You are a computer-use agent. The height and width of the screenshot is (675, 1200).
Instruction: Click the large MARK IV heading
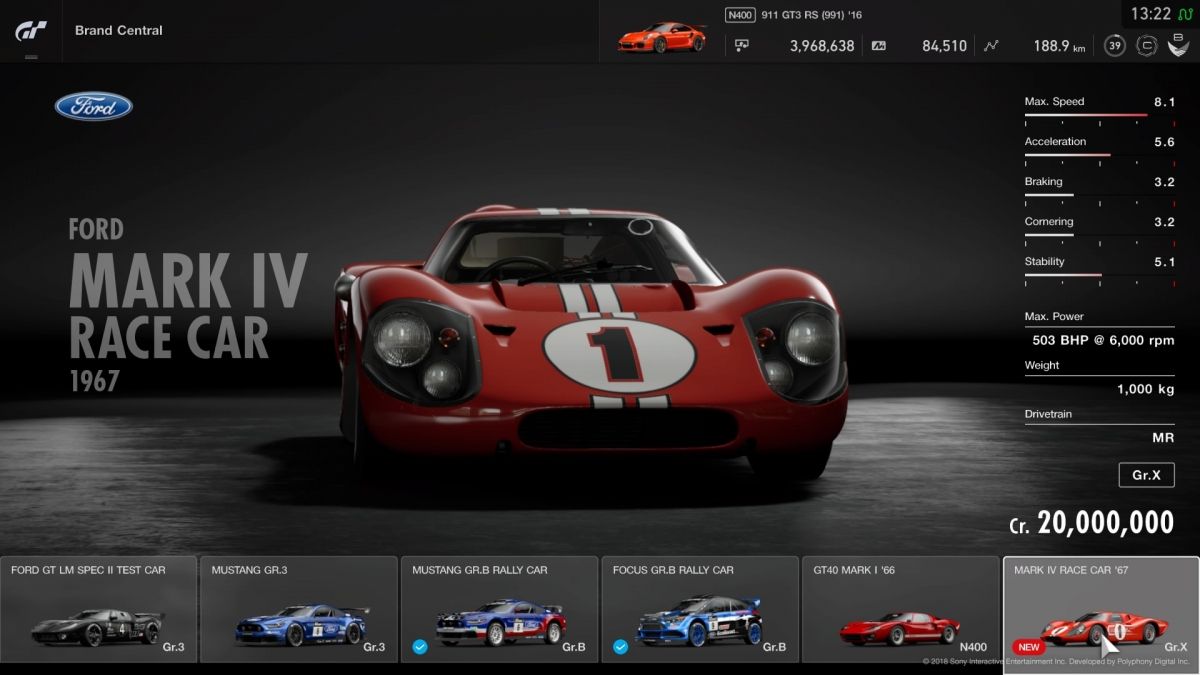pyautogui.click(x=188, y=280)
